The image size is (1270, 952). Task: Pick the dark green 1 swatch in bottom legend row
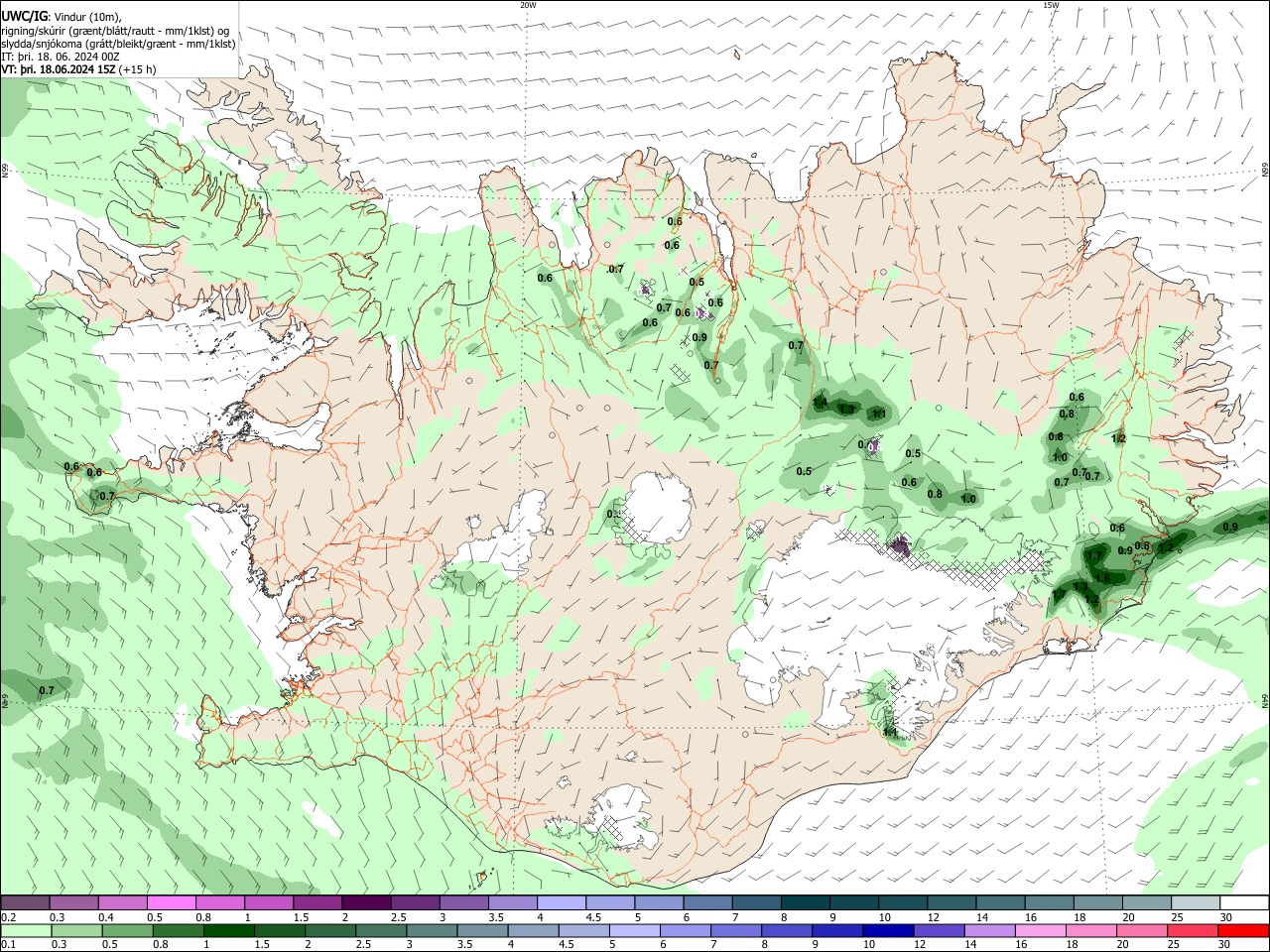click(228, 930)
